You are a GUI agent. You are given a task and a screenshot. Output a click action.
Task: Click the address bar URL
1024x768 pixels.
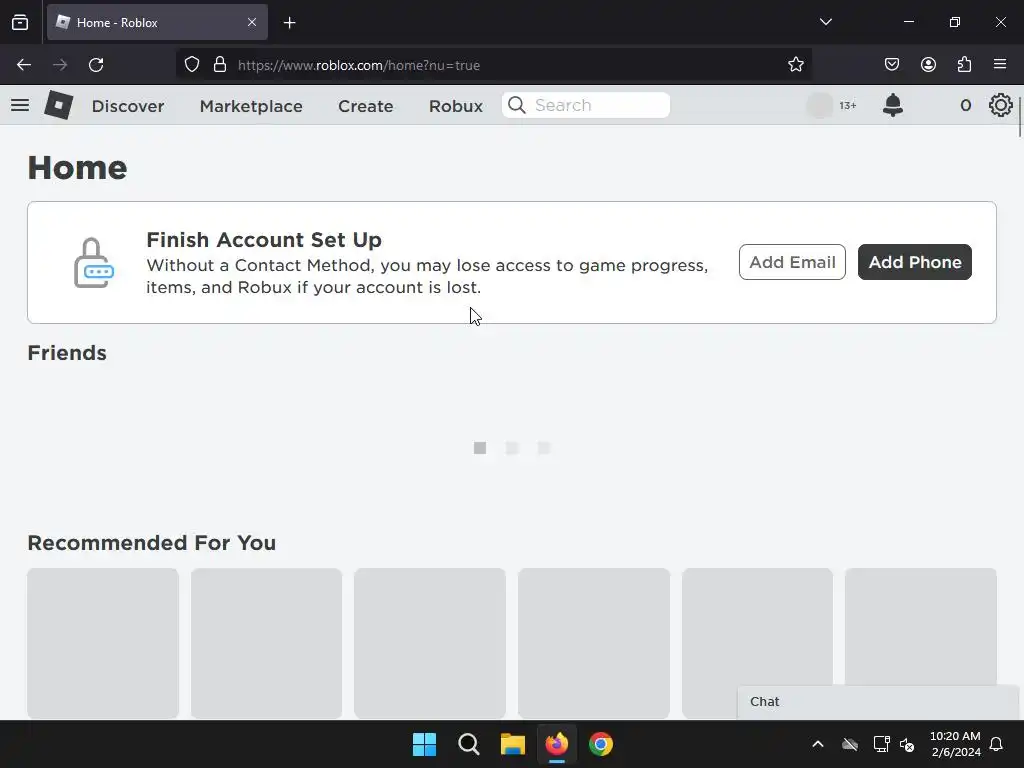(359, 65)
